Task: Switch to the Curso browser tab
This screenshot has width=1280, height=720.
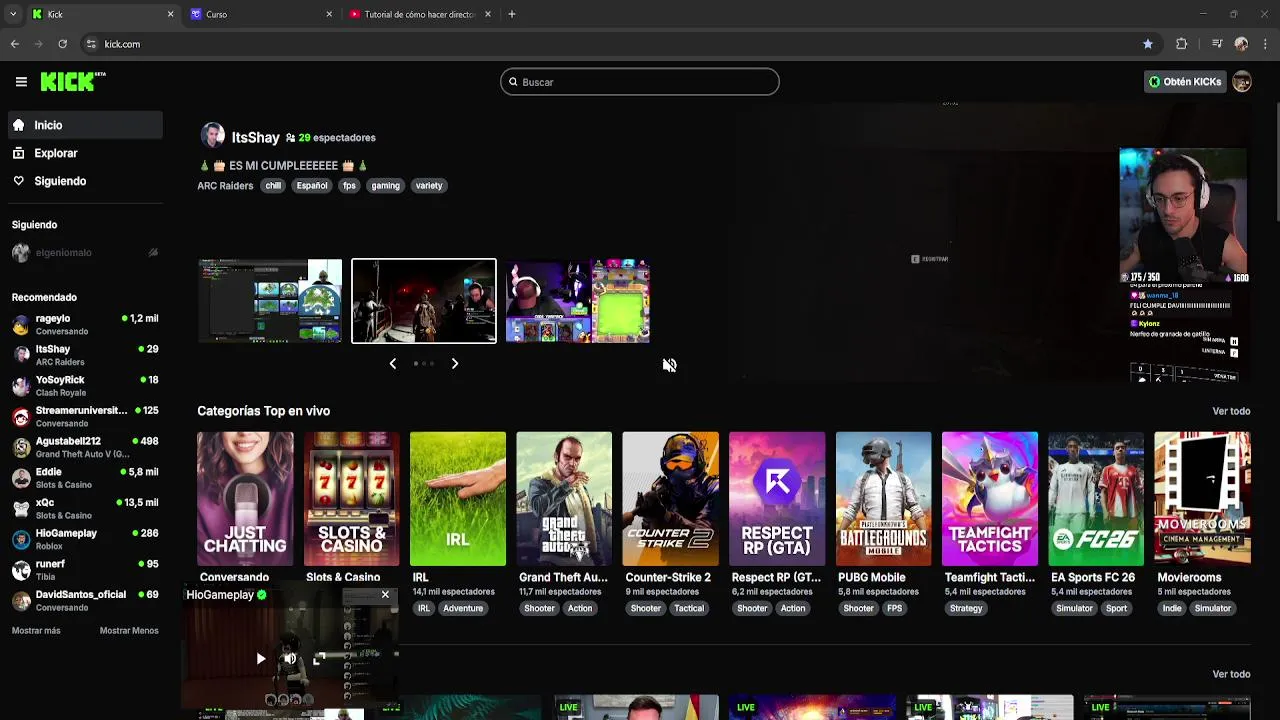Action: coord(263,14)
